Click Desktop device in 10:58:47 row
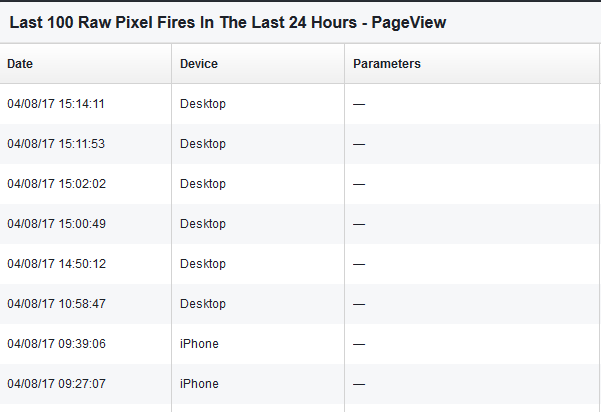 click(203, 304)
